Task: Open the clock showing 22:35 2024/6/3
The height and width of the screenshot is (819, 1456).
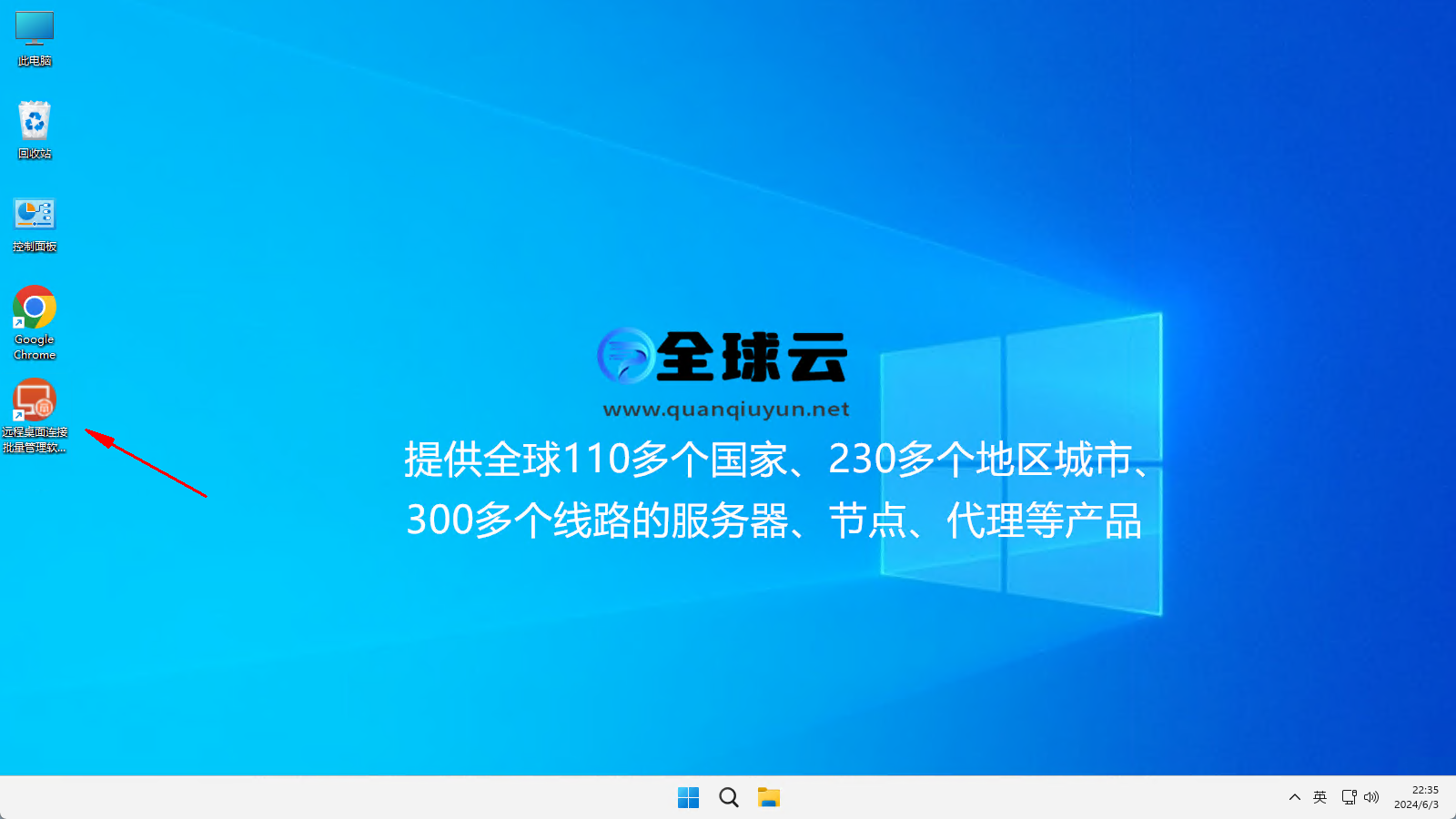Action: 1417,797
